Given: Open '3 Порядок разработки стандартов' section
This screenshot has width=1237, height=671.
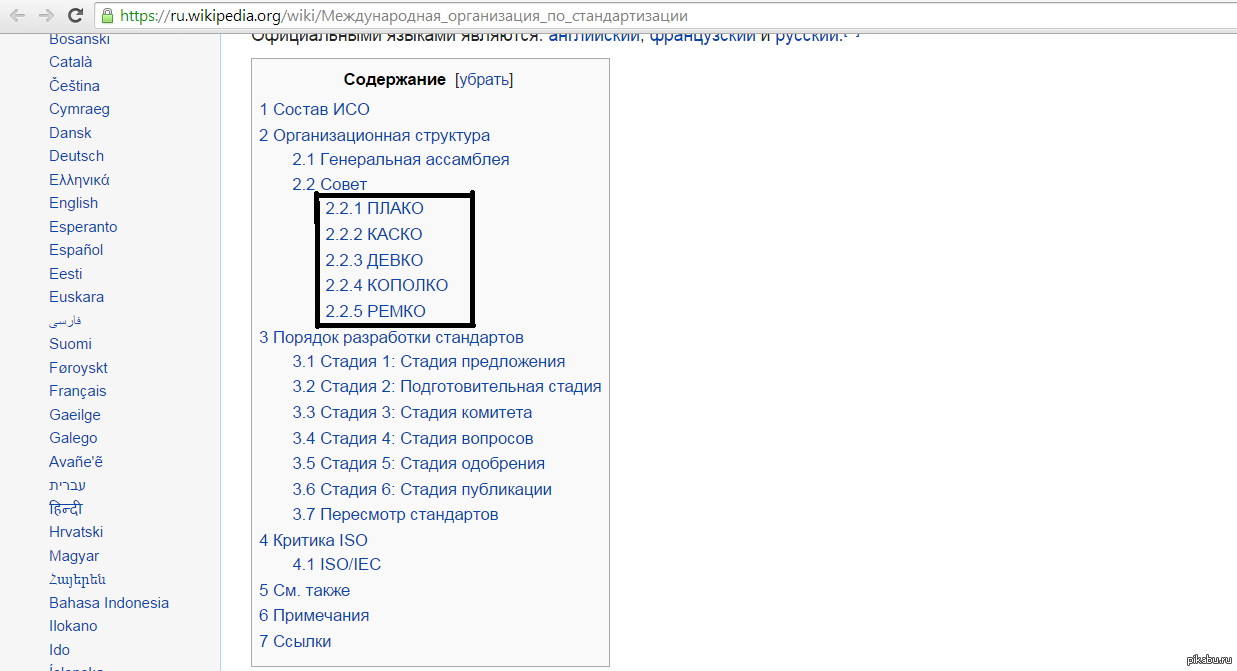Looking at the screenshot, I should [x=391, y=337].
